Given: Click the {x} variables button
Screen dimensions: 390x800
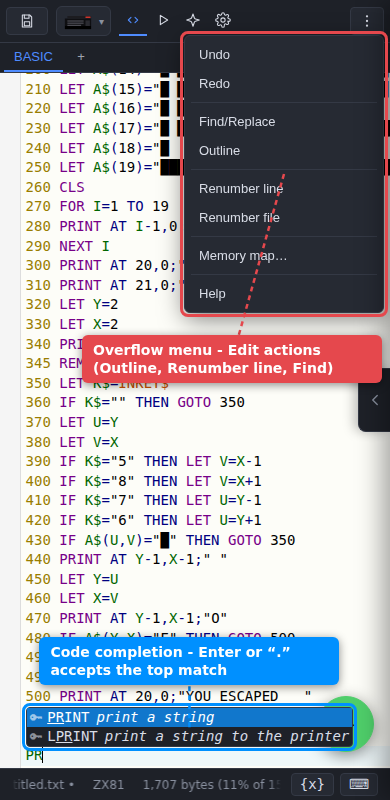Looking at the screenshot, I should click(x=312, y=784).
